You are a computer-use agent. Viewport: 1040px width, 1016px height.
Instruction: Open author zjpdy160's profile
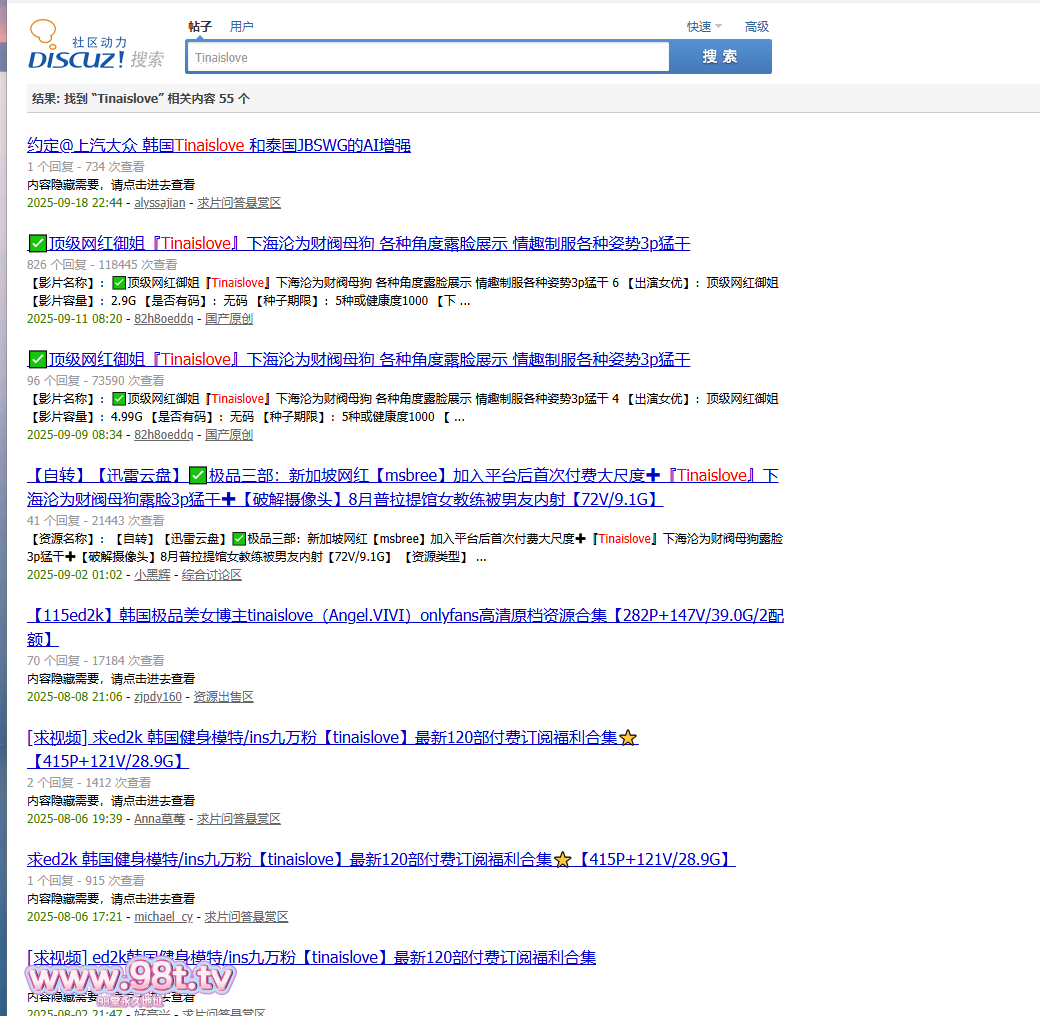click(x=158, y=697)
